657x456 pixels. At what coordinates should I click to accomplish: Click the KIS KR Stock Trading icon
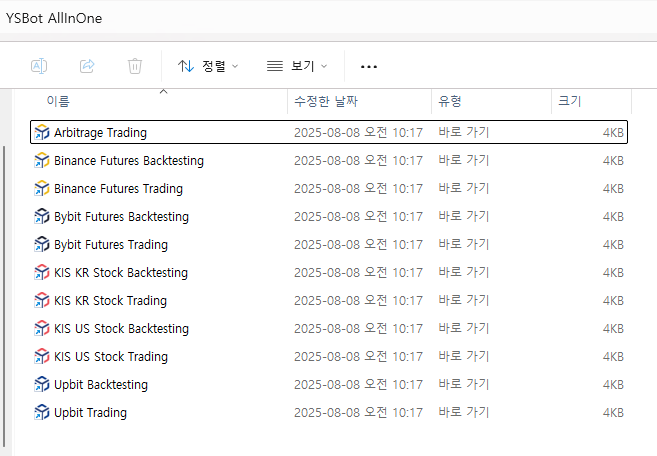pos(41,301)
